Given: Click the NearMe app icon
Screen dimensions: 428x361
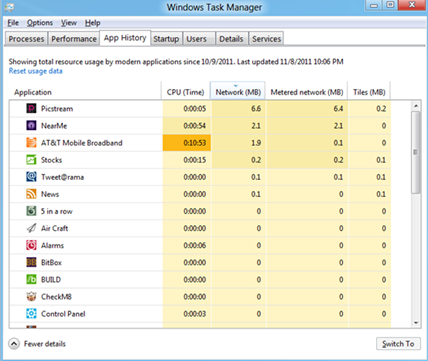Looking at the screenshot, I should coord(31,125).
